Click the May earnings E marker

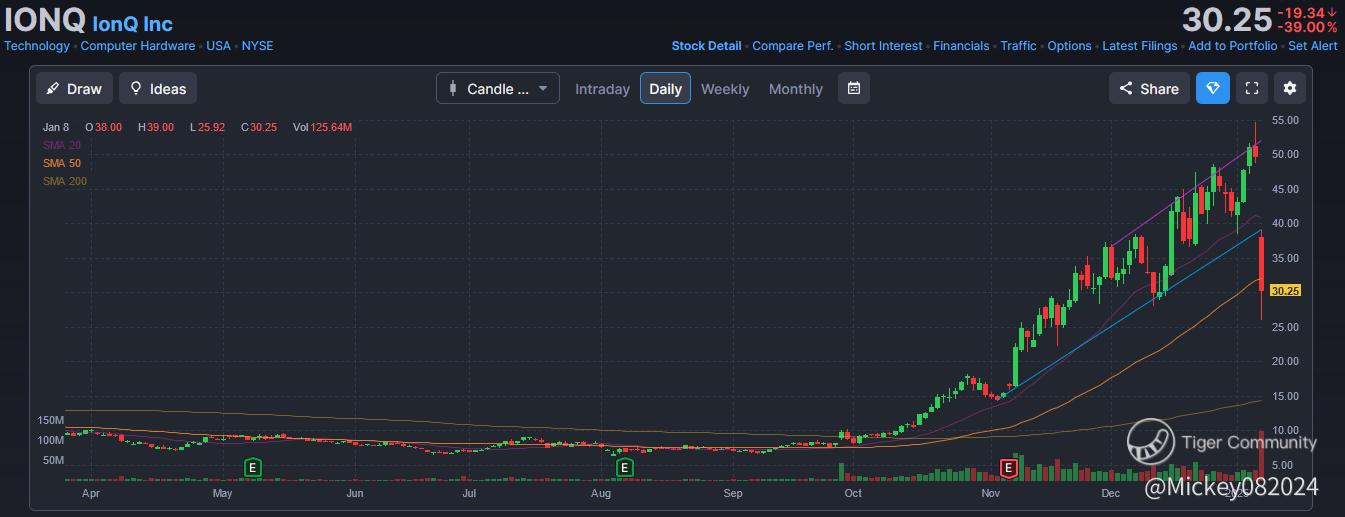[x=253, y=467]
